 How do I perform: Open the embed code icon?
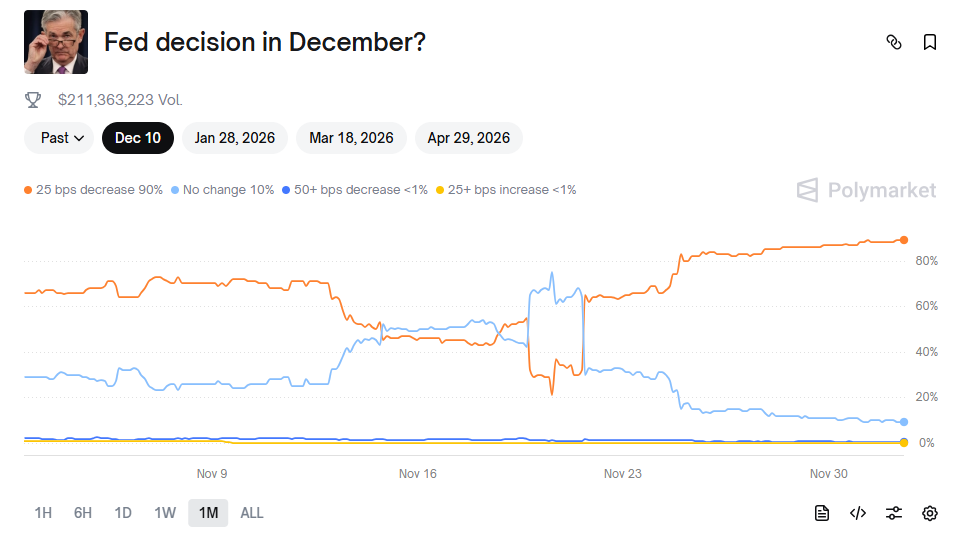coord(858,513)
